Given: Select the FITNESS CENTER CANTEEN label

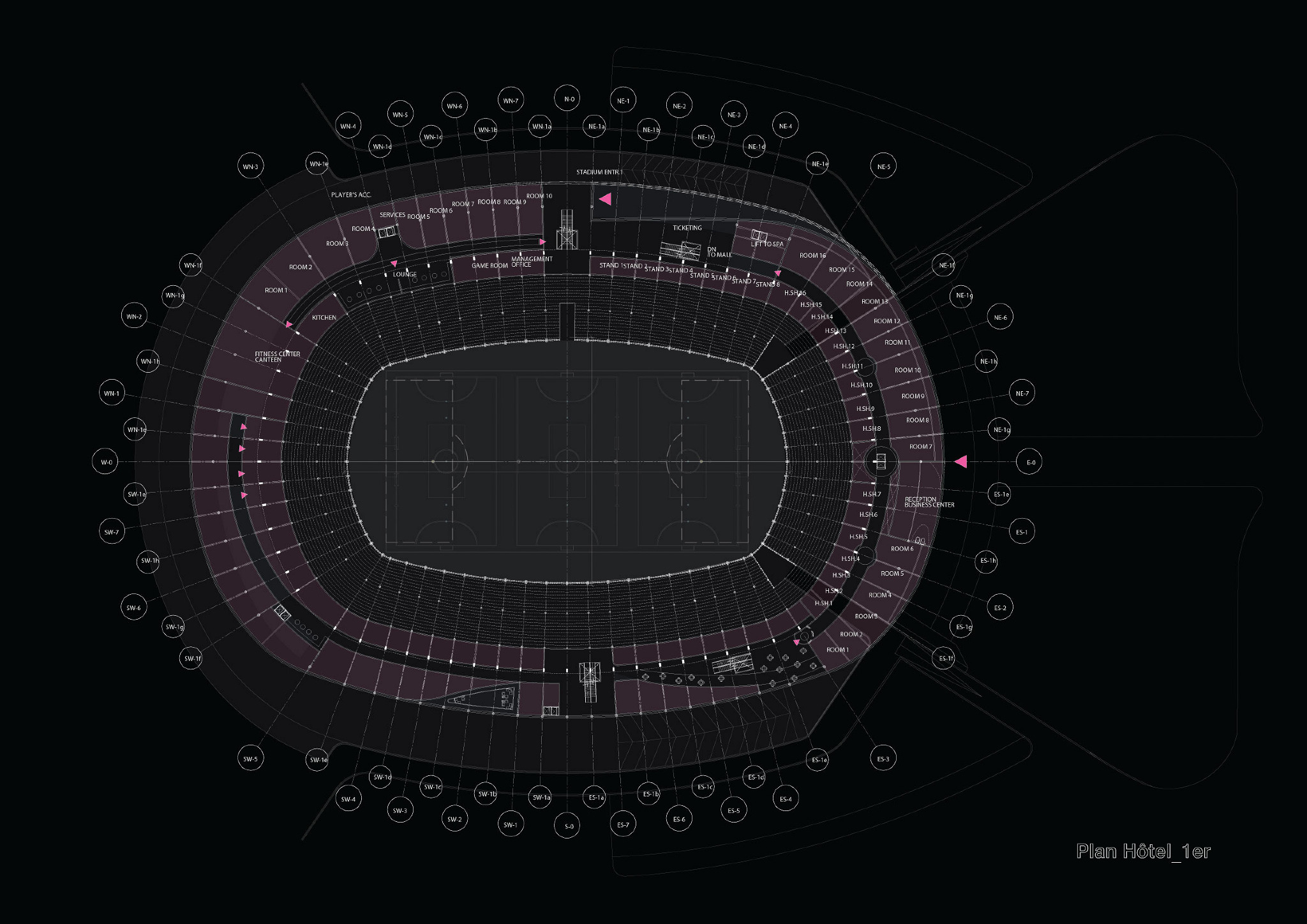Looking at the screenshot, I should [x=277, y=357].
